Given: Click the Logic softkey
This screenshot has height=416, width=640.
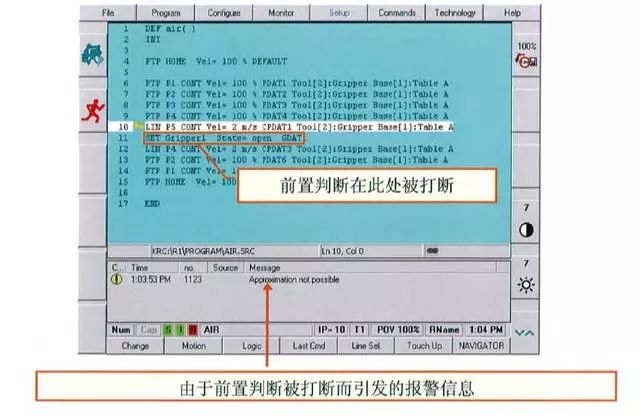Looking at the screenshot, I should (251, 346).
